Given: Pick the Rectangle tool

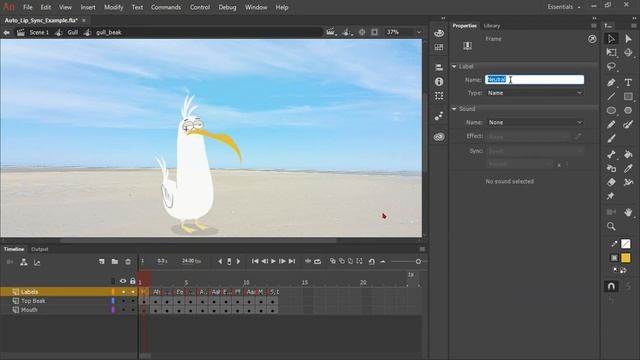Looking at the screenshot, I should (628, 97).
